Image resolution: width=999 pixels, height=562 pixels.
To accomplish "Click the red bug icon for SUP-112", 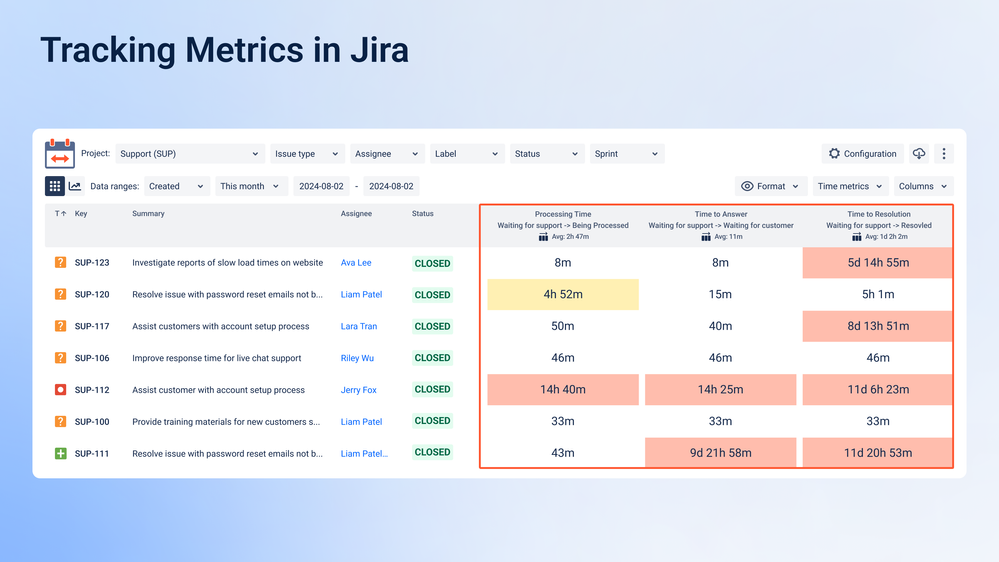I will (61, 389).
